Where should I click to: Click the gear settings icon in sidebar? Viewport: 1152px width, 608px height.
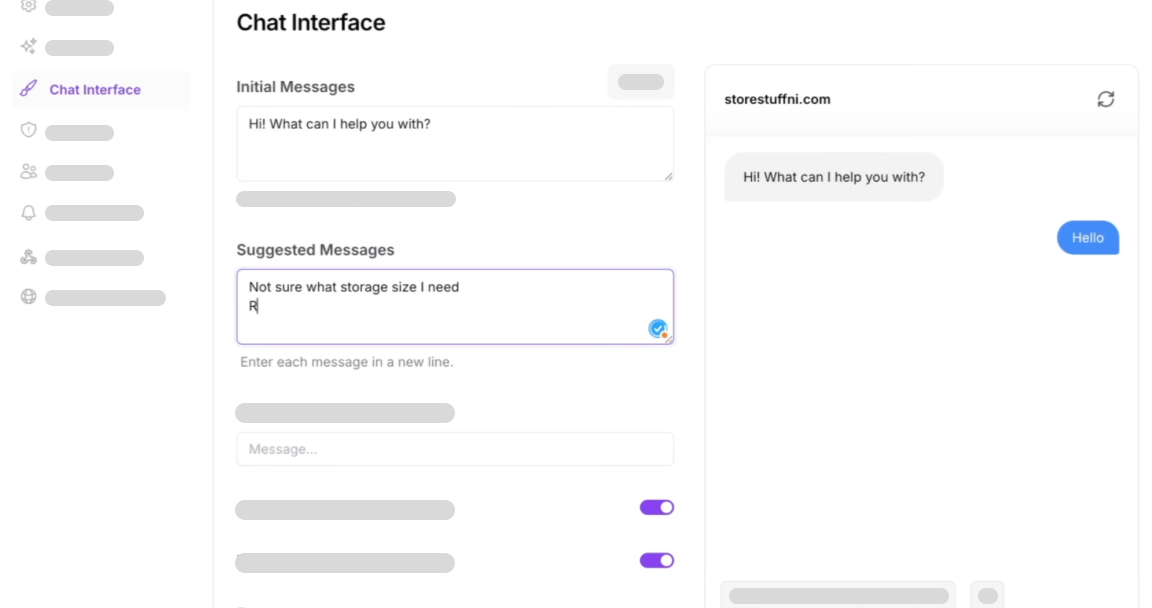point(28,6)
